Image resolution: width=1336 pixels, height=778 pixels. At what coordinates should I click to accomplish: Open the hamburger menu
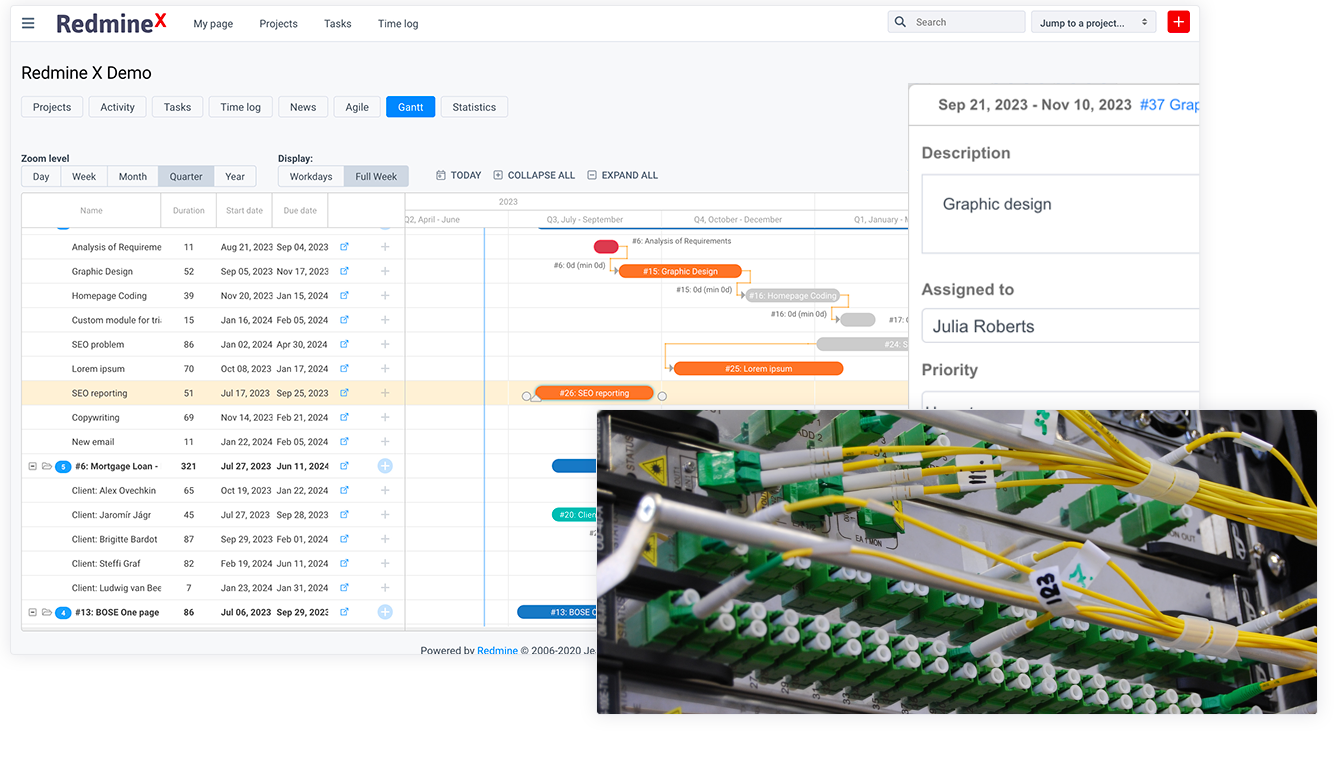point(28,23)
